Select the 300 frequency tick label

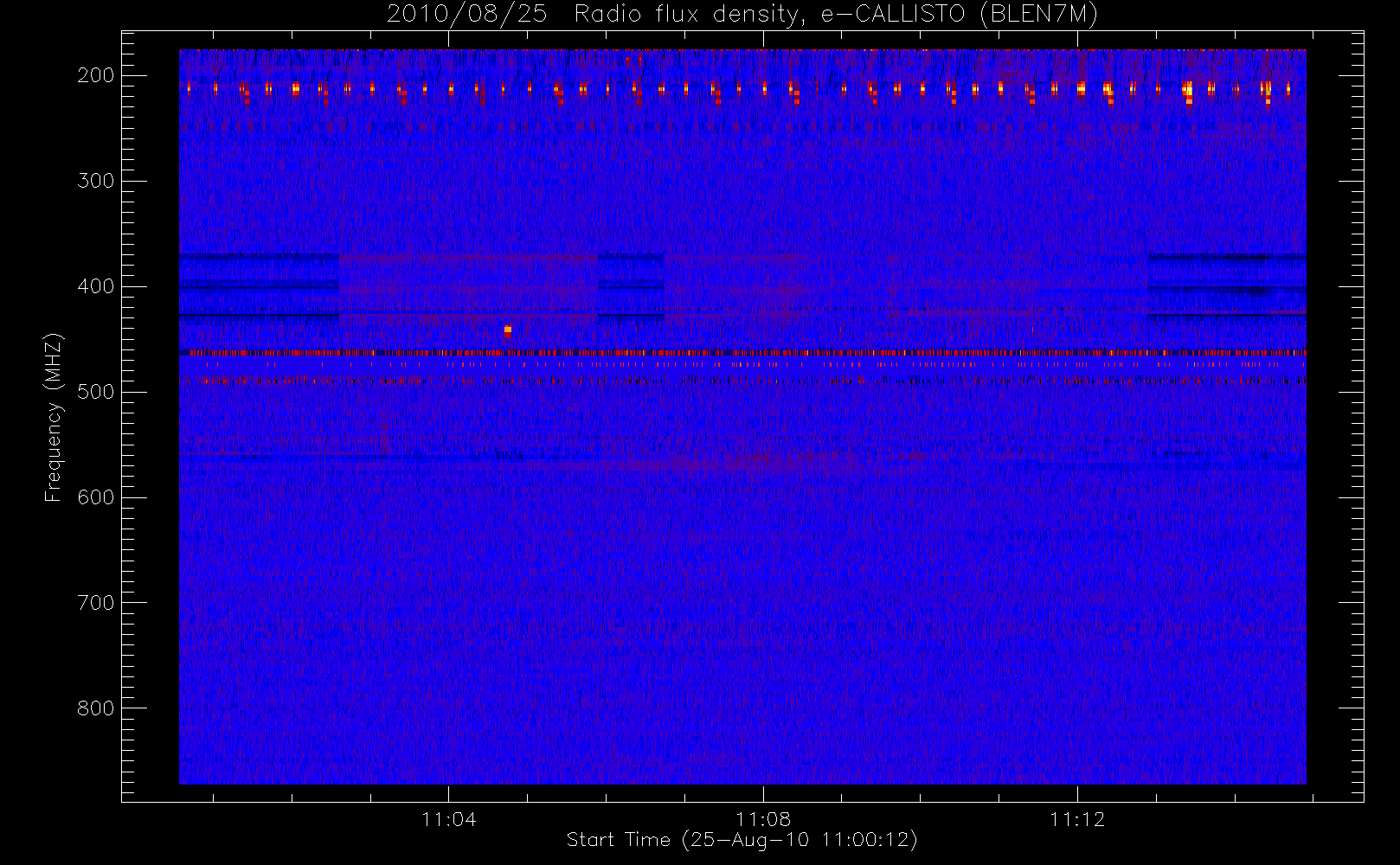point(96,181)
